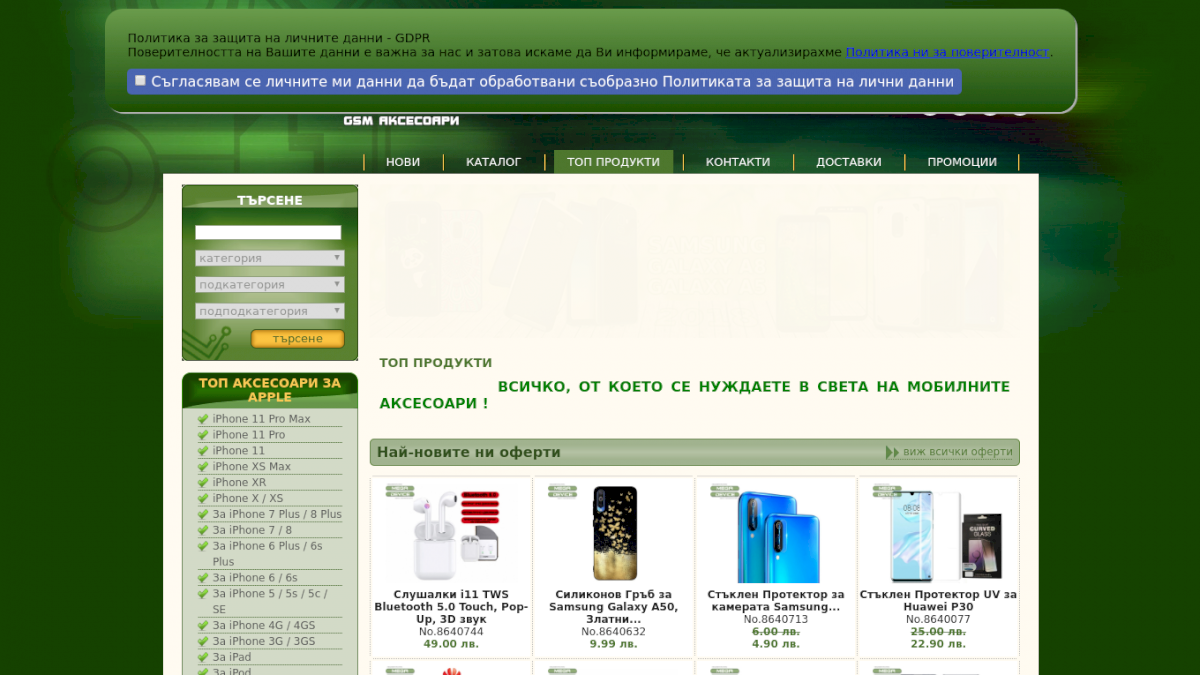Click the green check icon beside iPhone 11 Pro Max

[203, 419]
